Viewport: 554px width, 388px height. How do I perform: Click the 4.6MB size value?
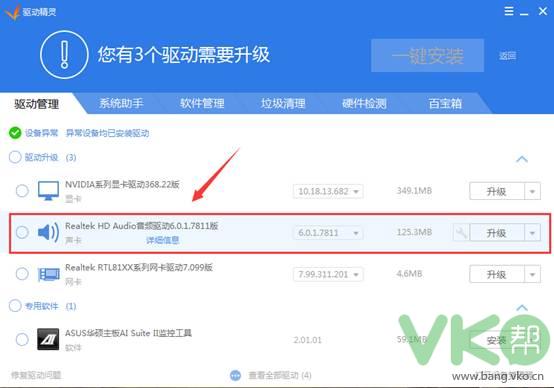(409, 274)
